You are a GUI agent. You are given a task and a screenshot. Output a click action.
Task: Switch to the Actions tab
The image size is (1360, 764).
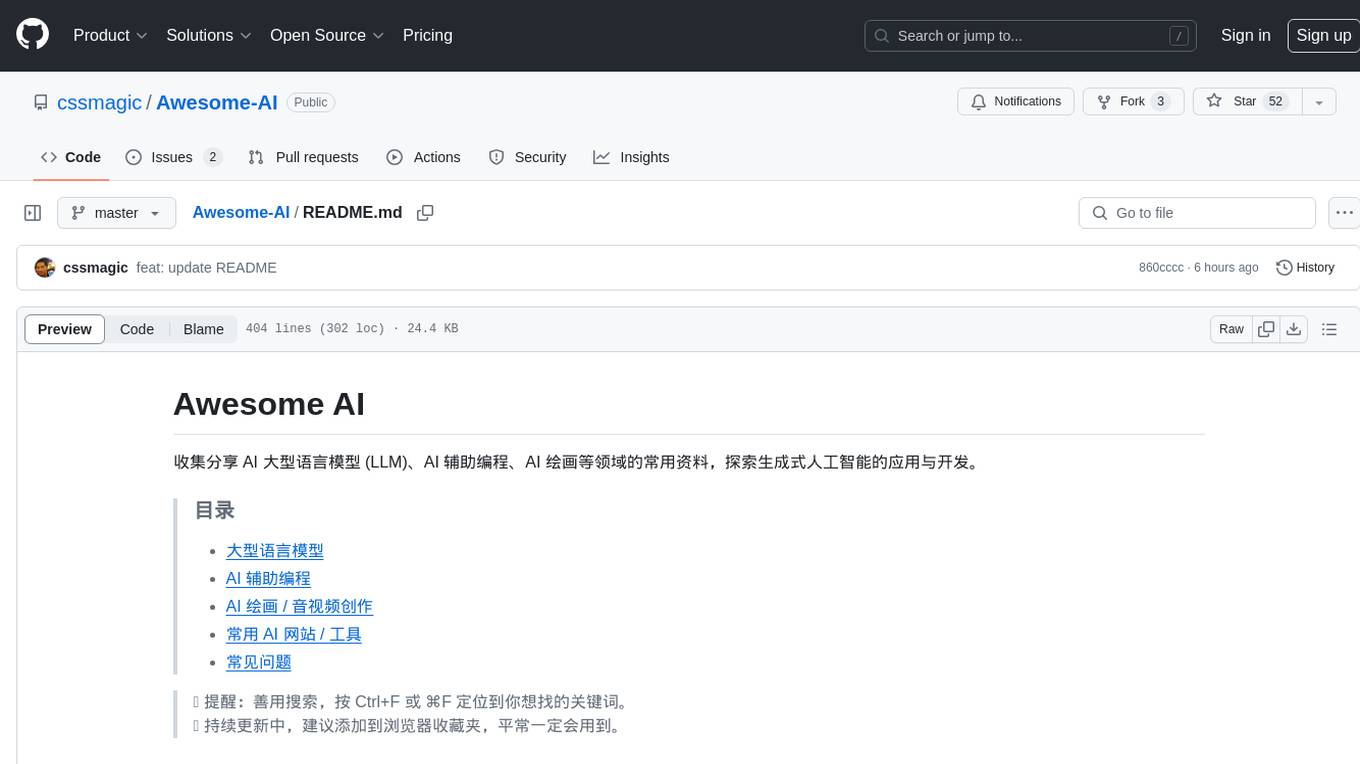pos(424,157)
